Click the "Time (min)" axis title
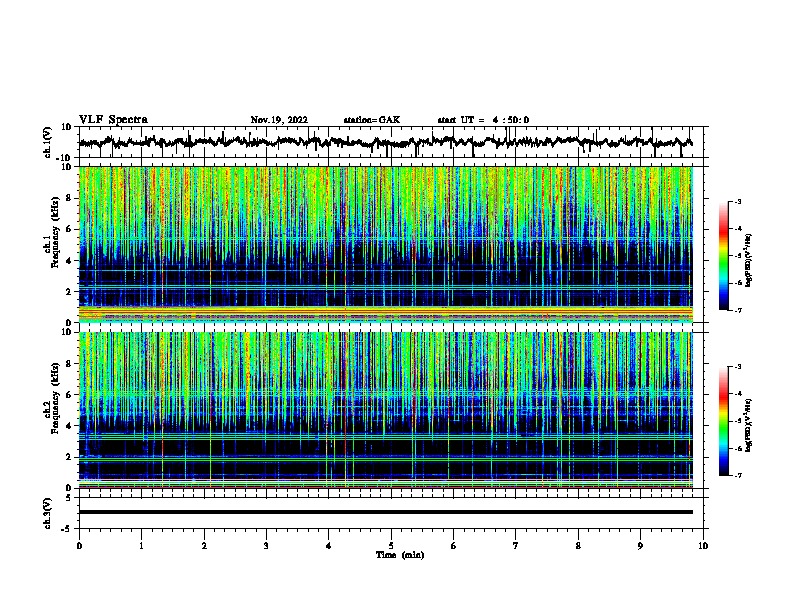Screen dimensions: 792x612 pos(400,555)
